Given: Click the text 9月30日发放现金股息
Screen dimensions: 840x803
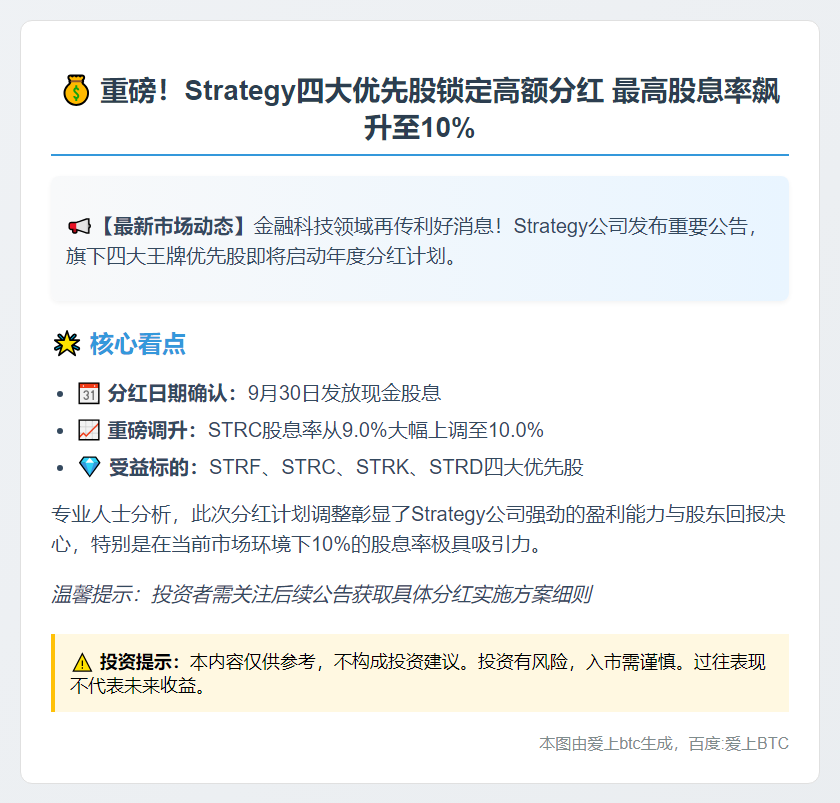Looking at the screenshot, I should pos(344,393).
